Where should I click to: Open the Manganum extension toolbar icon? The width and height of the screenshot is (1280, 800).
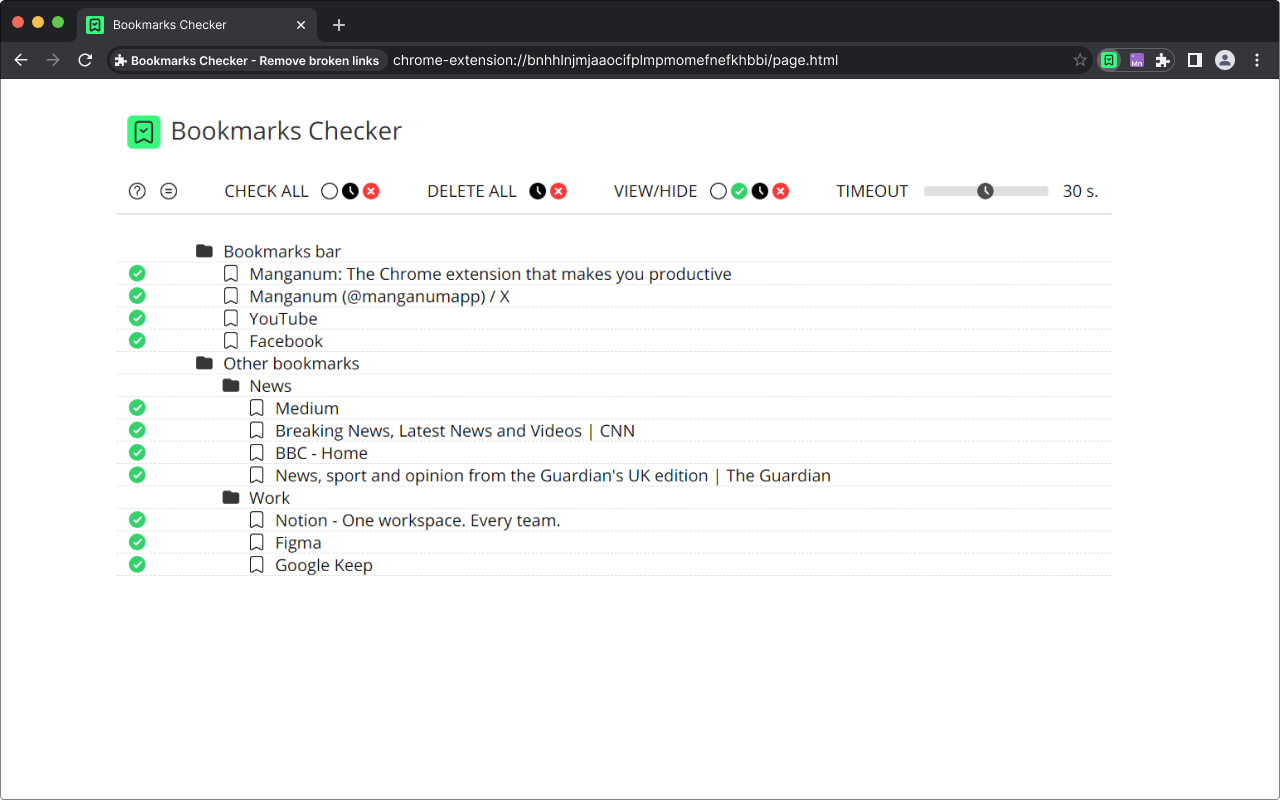1136,60
